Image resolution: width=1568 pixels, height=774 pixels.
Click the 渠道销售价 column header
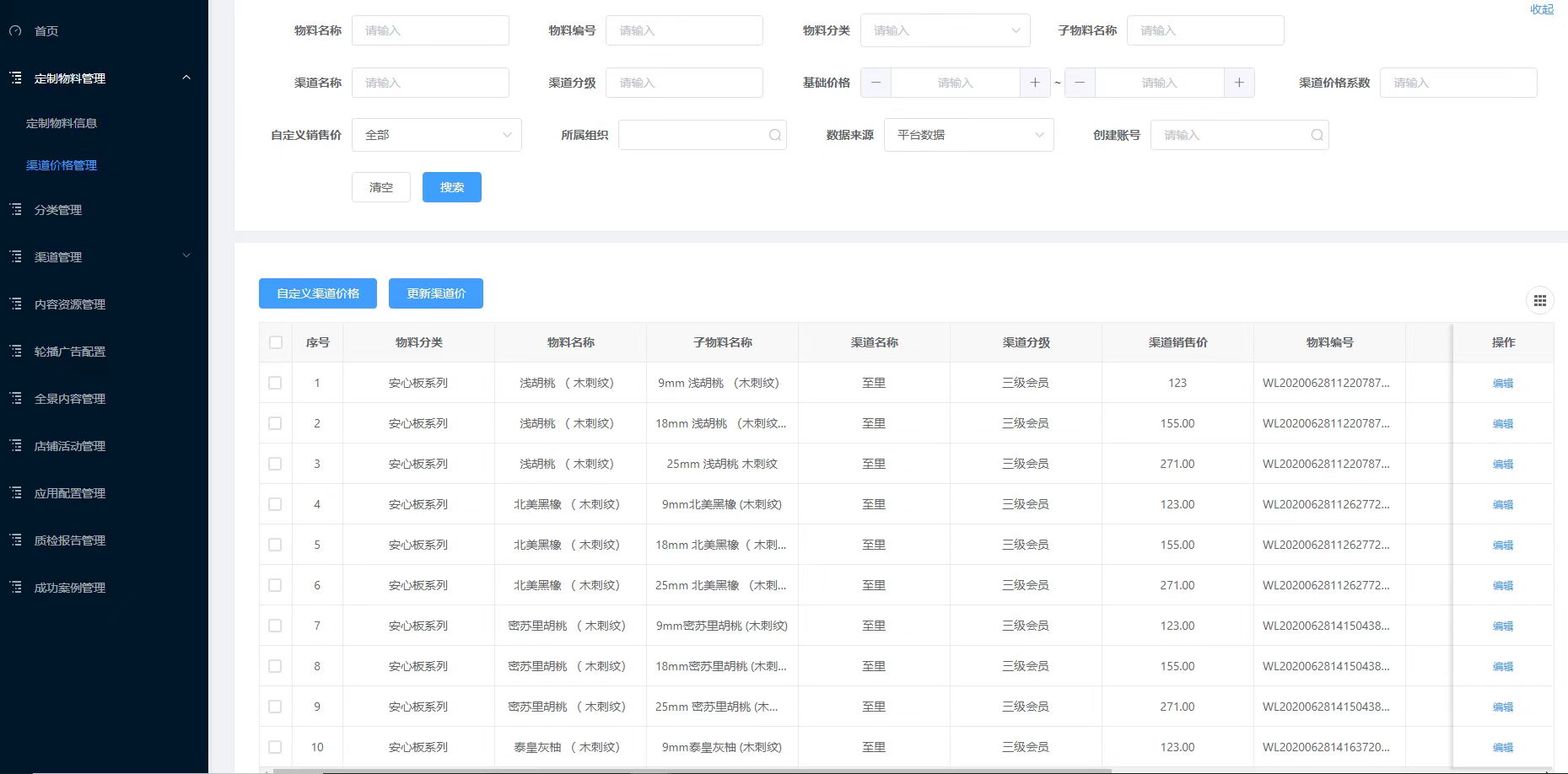1177,342
